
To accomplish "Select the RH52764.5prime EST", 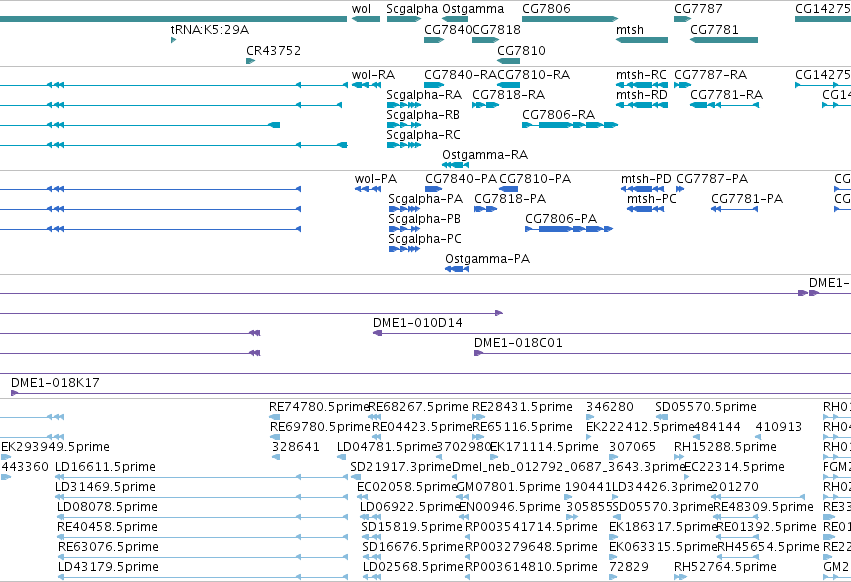I will [x=680, y=577].
